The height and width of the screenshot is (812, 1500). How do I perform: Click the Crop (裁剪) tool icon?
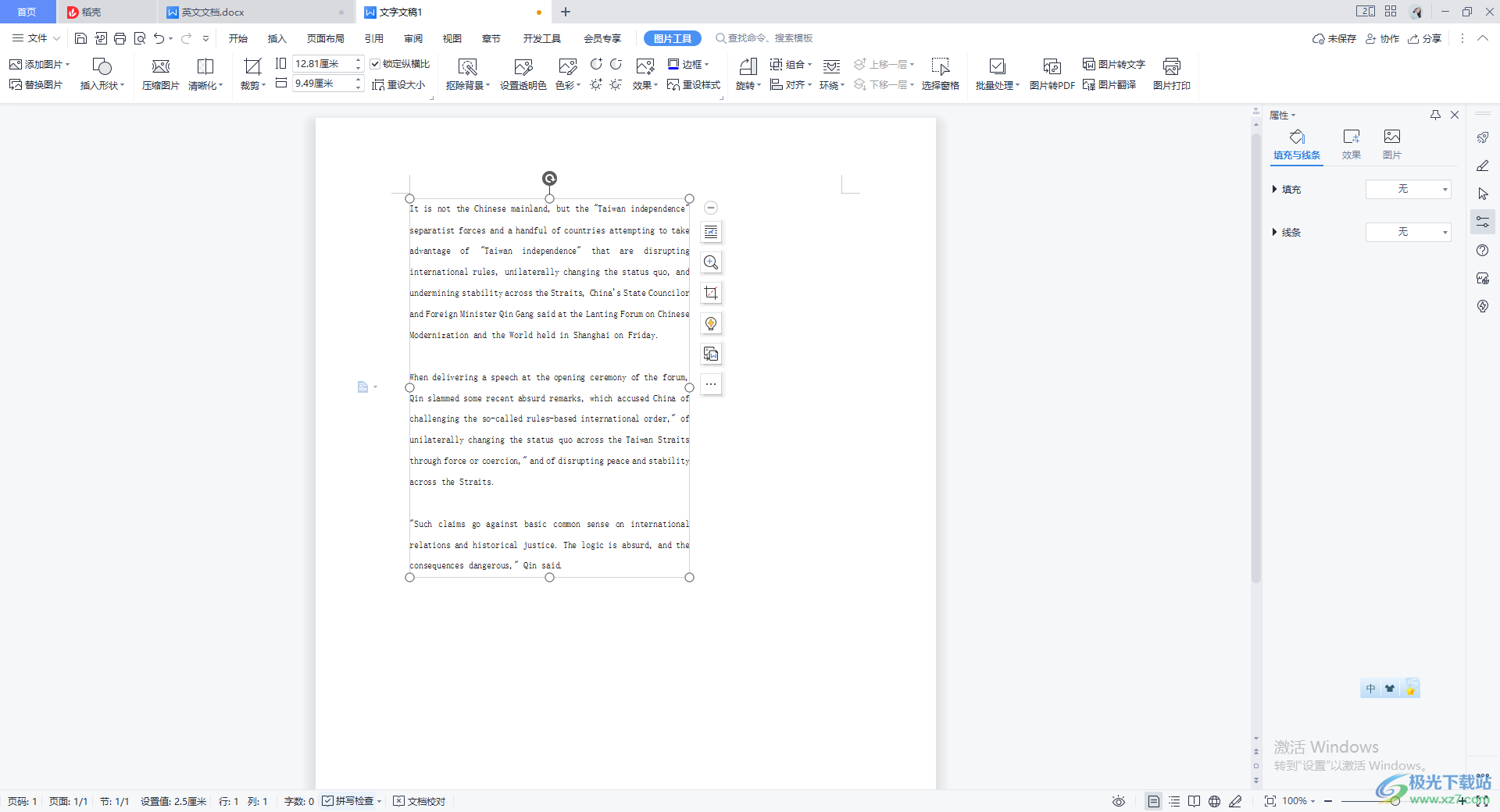[252, 75]
